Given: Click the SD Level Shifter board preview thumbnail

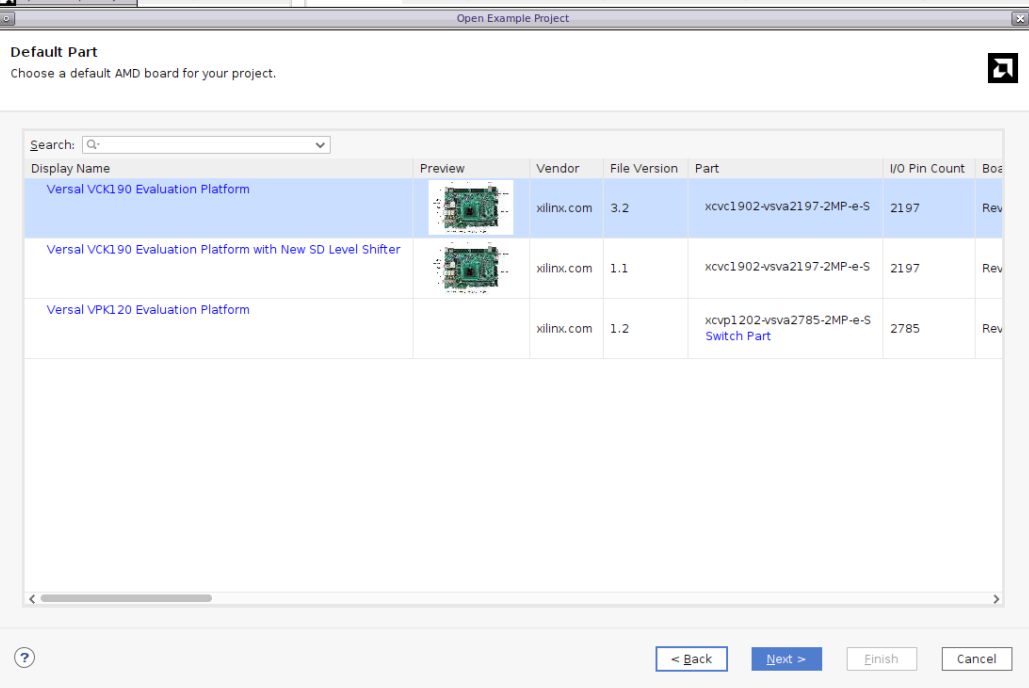Looking at the screenshot, I should [470, 268].
